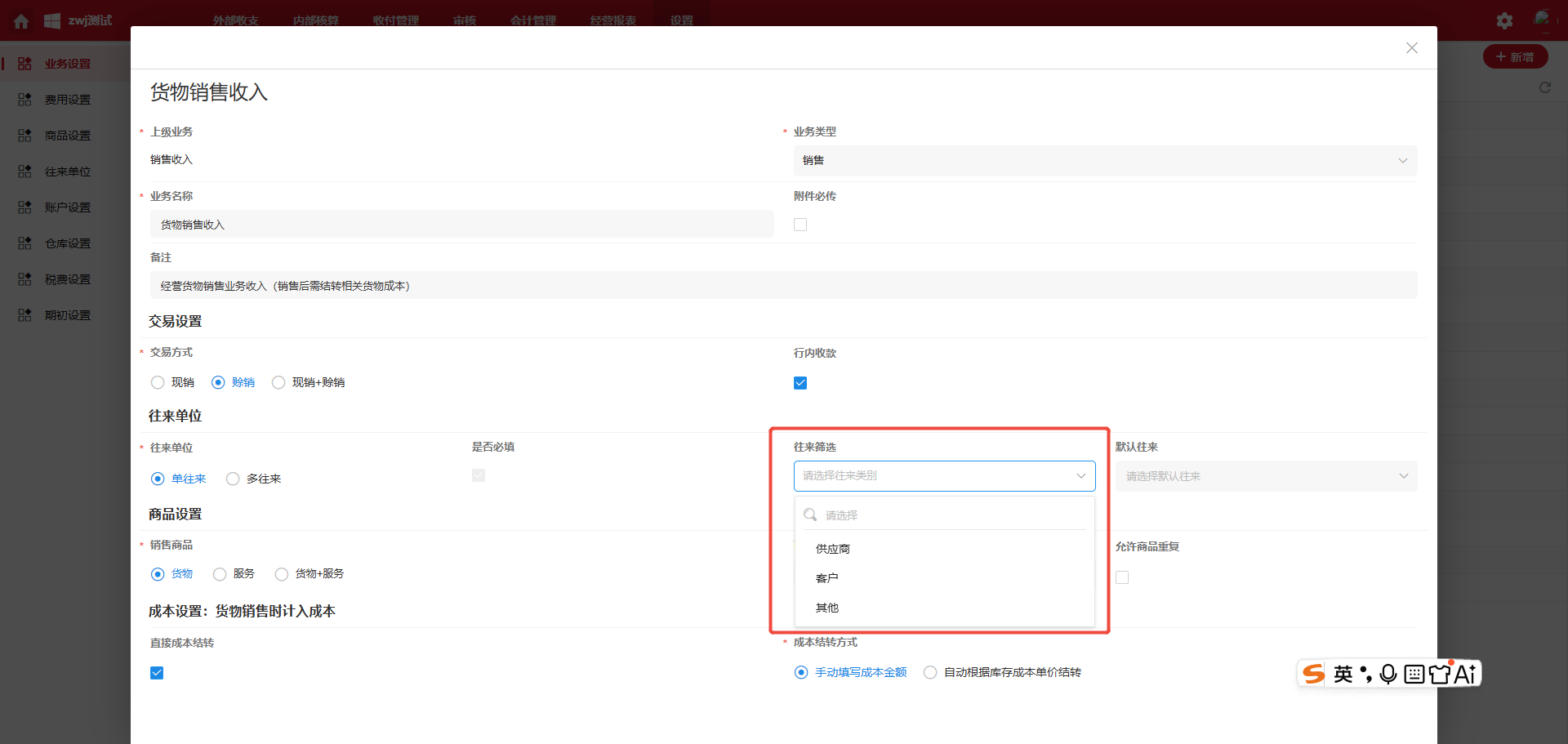Open the 业务类型 dropdown
Viewport: 1568px width, 744px height.
point(1105,161)
